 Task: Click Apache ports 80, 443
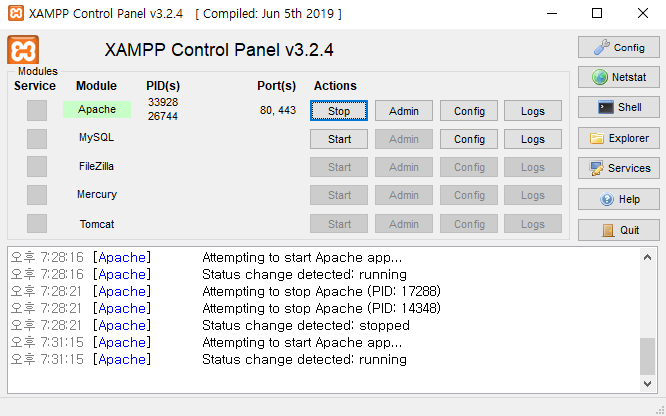coord(278,110)
